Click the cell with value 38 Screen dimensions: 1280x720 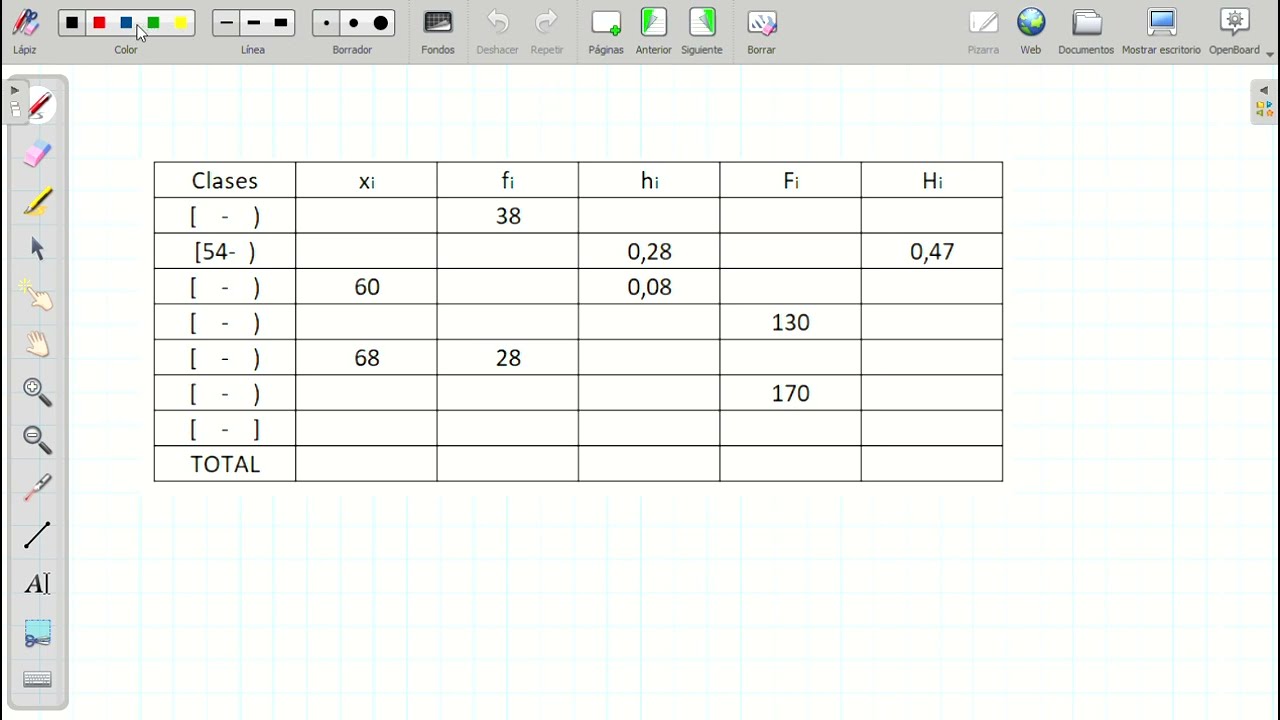click(x=508, y=216)
